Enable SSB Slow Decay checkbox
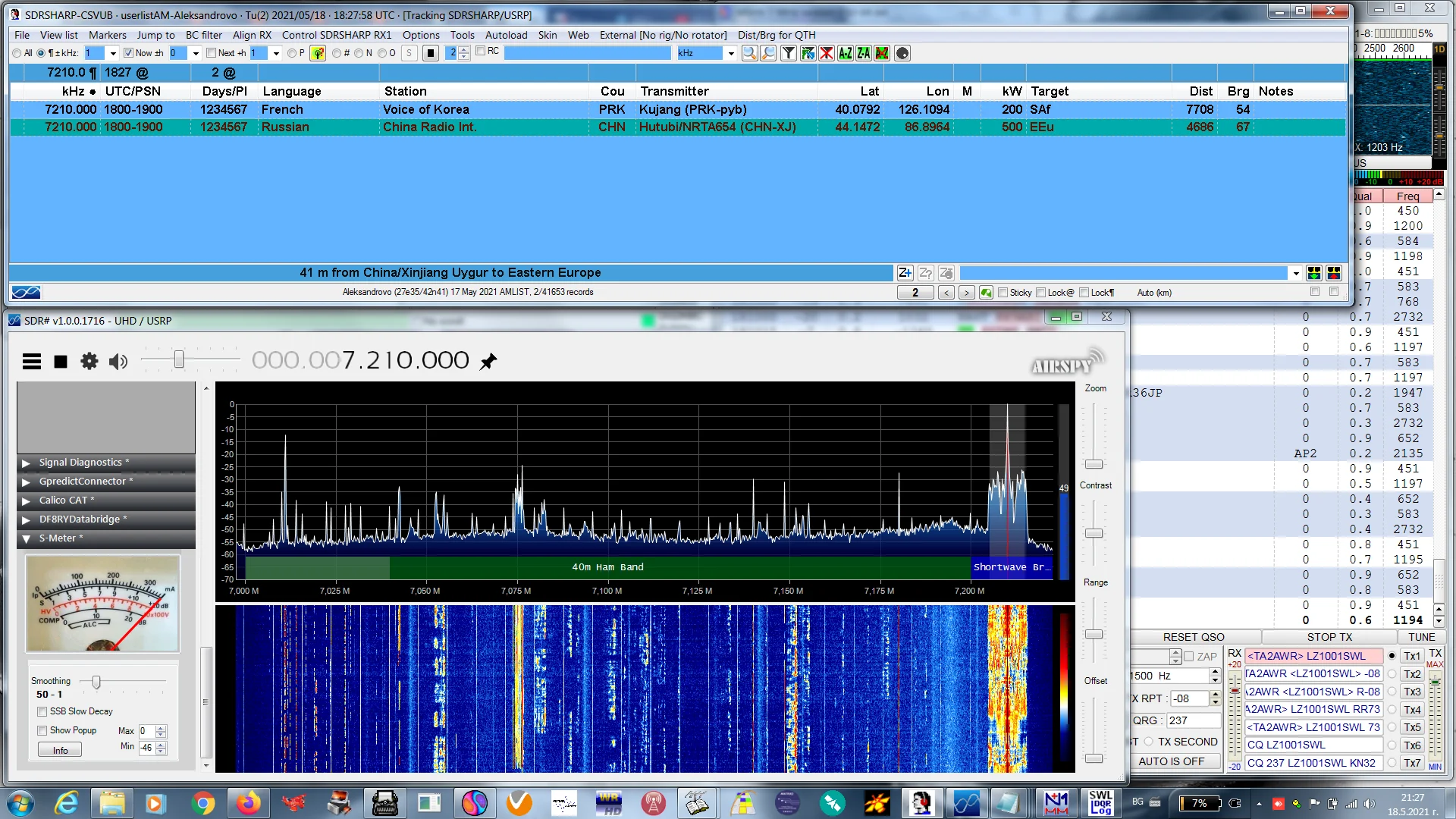The height and width of the screenshot is (819, 1456). point(42,711)
